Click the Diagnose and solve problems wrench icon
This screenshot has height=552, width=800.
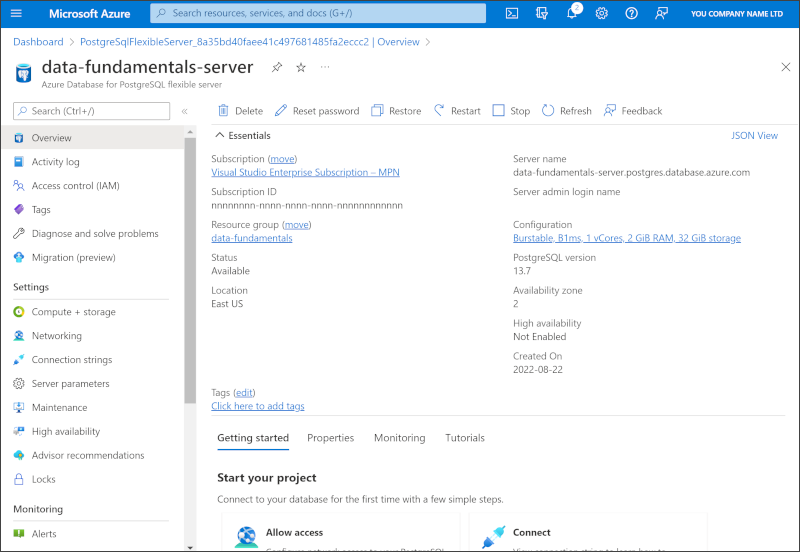click(19, 233)
